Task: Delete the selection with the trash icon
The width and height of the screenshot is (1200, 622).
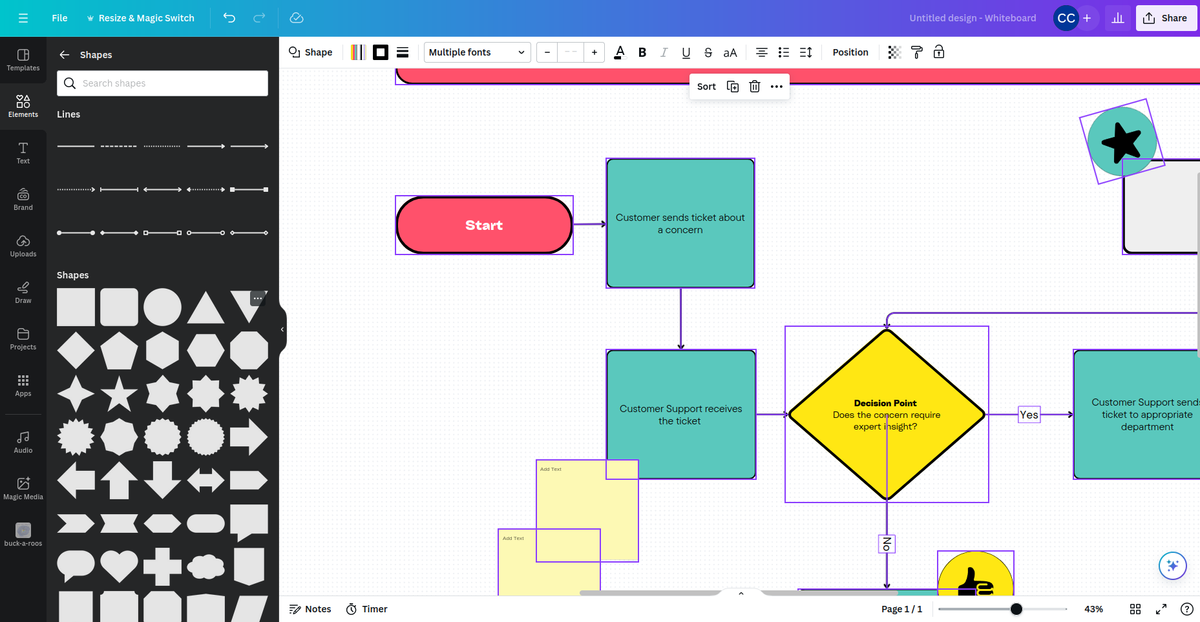Action: pyautogui.click(x=755, y=86)
